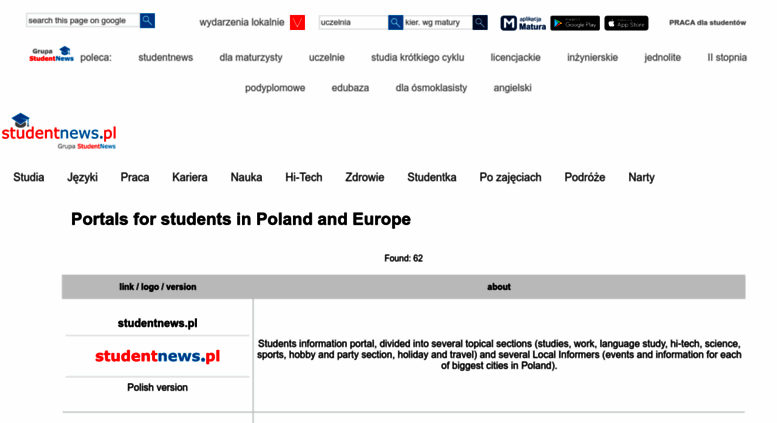Open the App Store badge
Image resolution: width=777 pixels, height=423 pixels.
pos(626,23)
